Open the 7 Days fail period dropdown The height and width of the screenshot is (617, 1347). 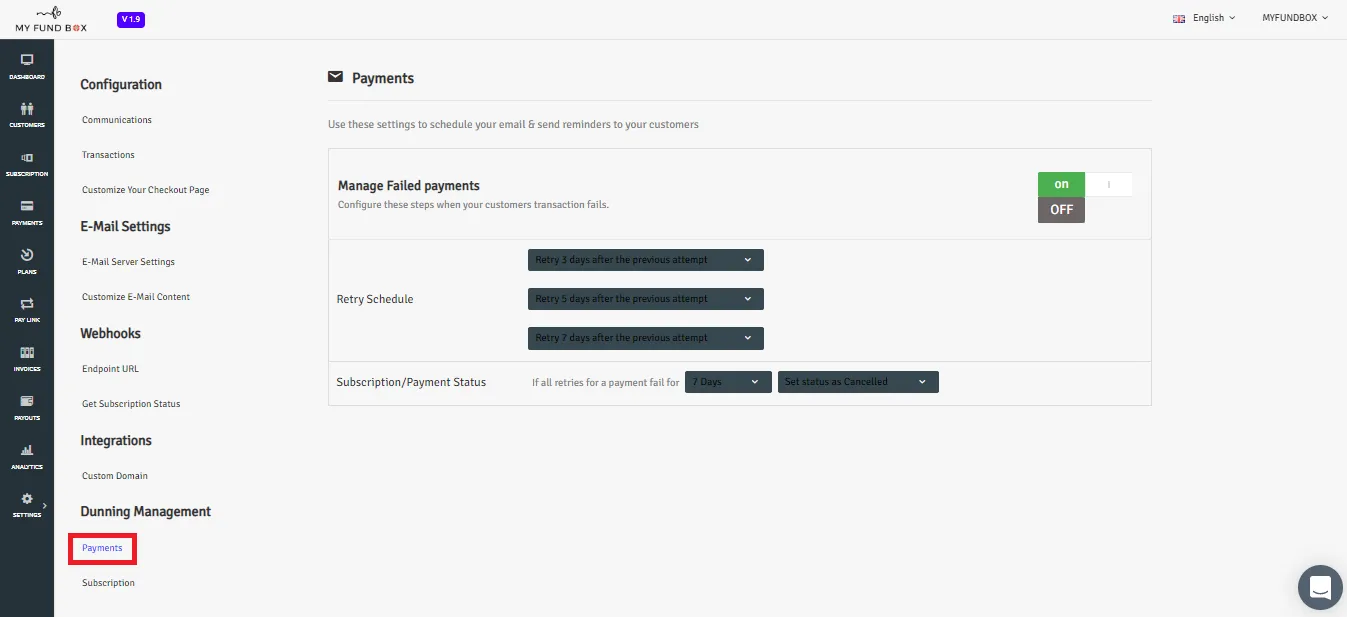pyautogui.click(x=728, y=382)
